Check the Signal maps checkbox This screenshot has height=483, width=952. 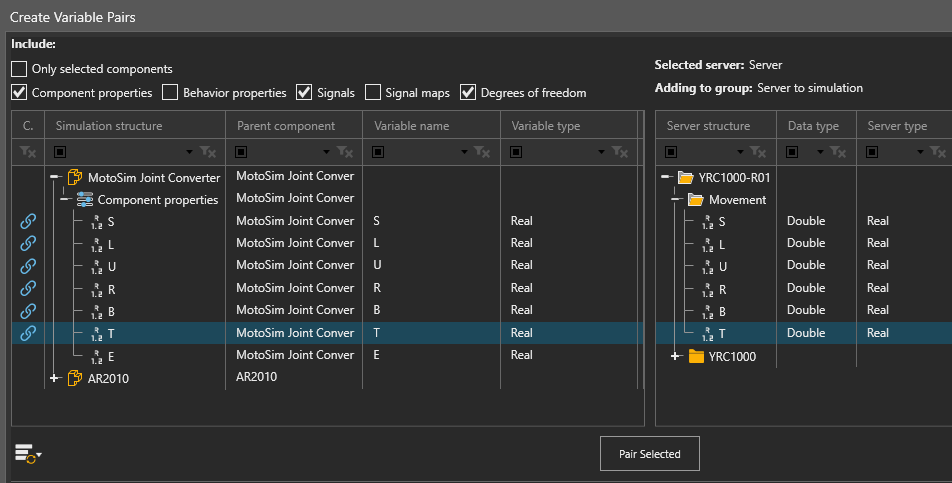pos(373,92)
